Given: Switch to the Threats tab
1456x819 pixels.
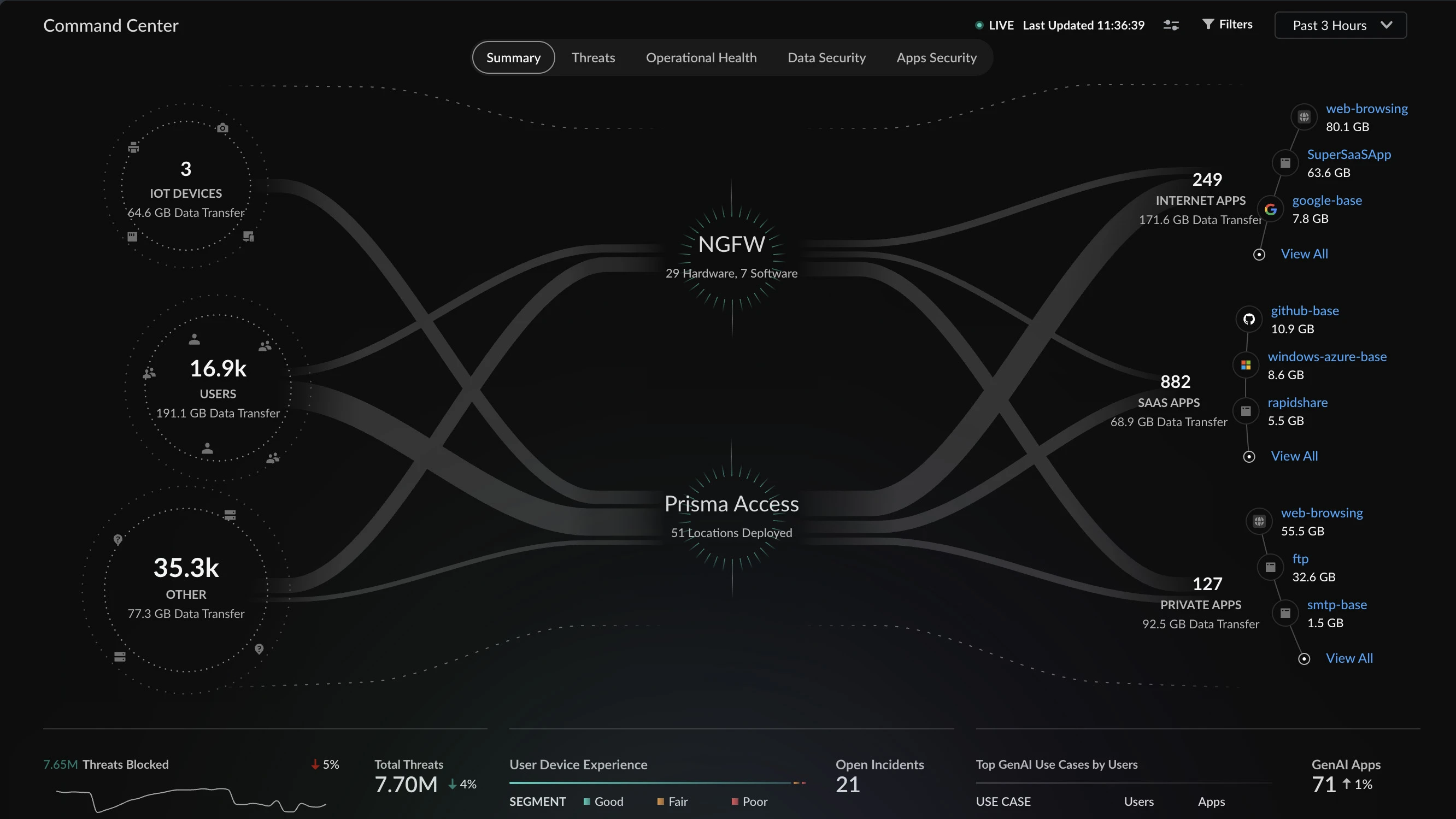Looking at the screenshot, I should click(594, 57).
